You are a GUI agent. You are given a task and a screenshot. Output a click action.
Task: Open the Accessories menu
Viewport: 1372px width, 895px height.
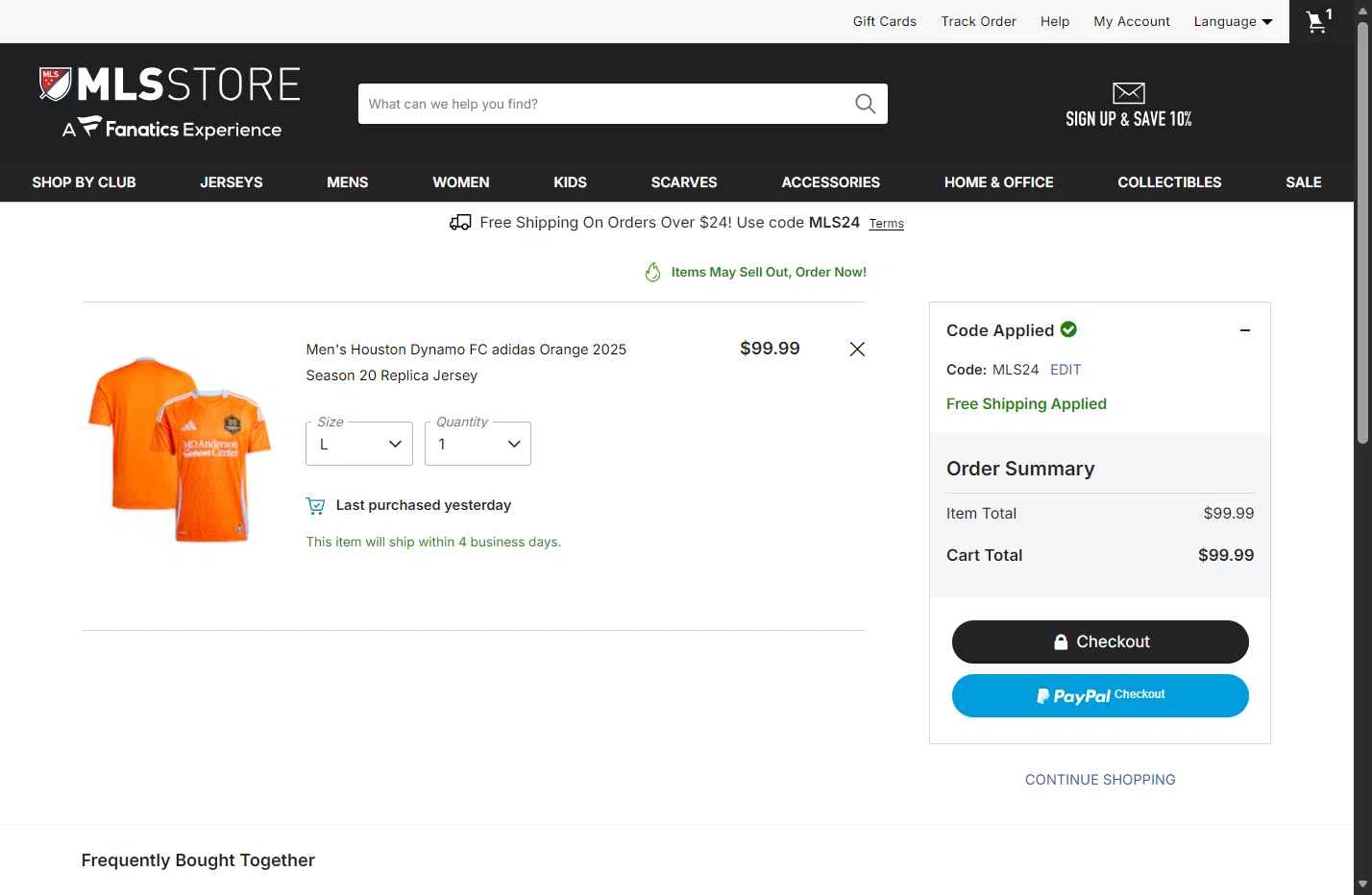click(x=831, y=182)
